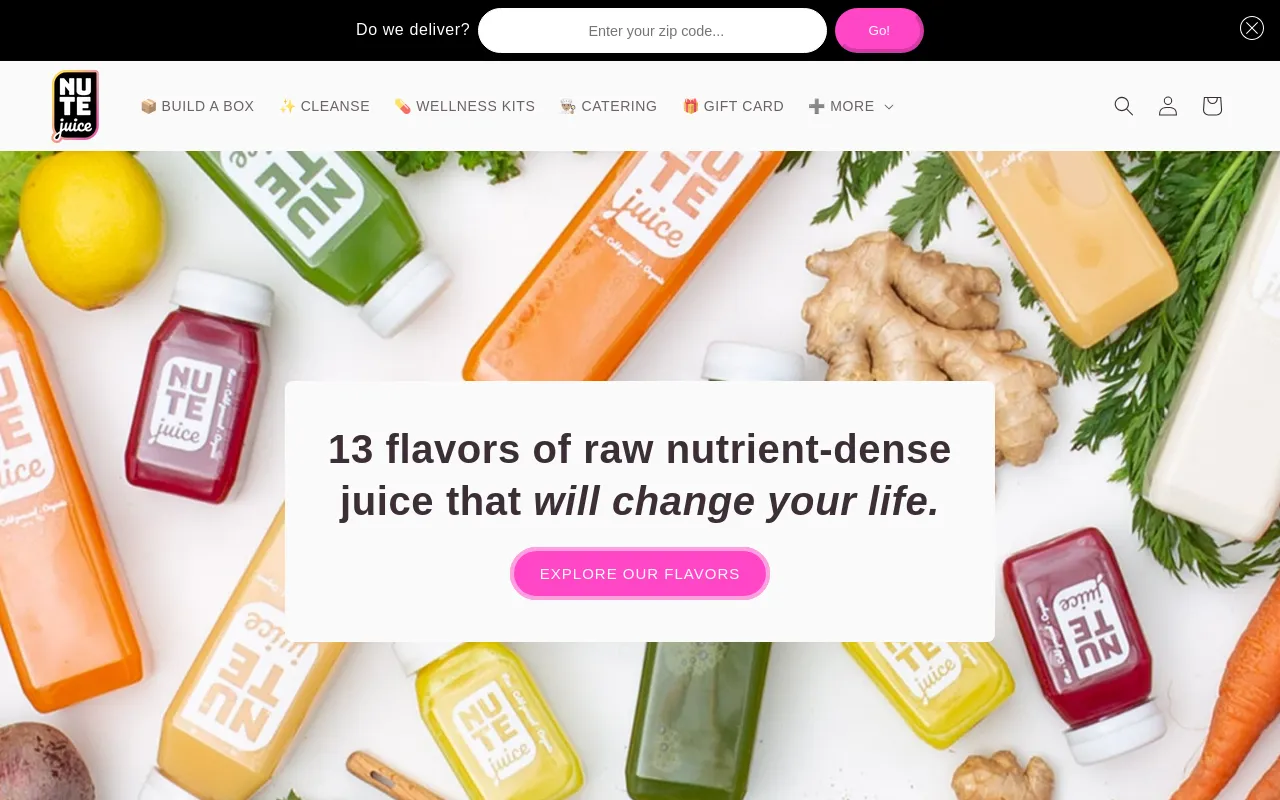Click the Explore Our Flavors button
The width and height of the screenshot is (1280, 800).
point(640,574)
